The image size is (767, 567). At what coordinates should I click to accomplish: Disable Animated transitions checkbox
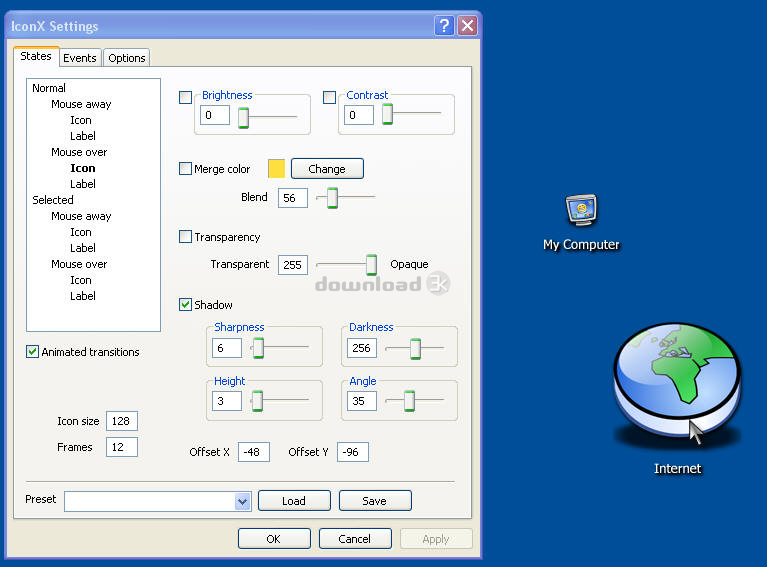pos(33,352)
